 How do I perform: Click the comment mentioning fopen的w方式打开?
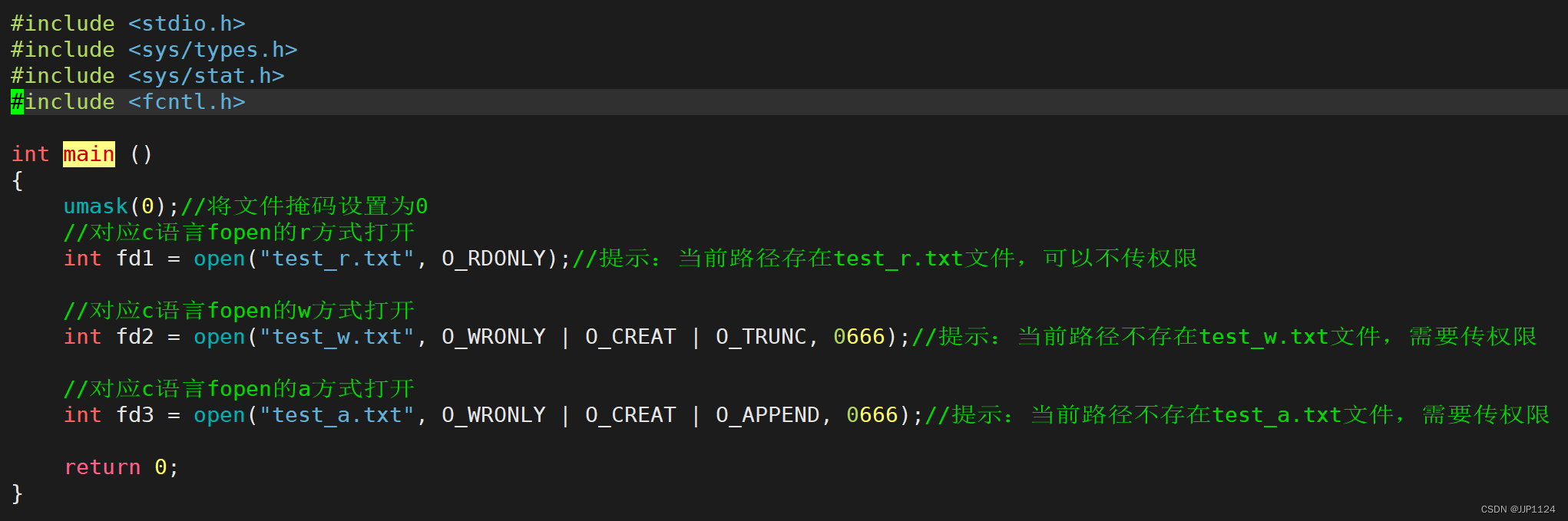coord(239,311)
